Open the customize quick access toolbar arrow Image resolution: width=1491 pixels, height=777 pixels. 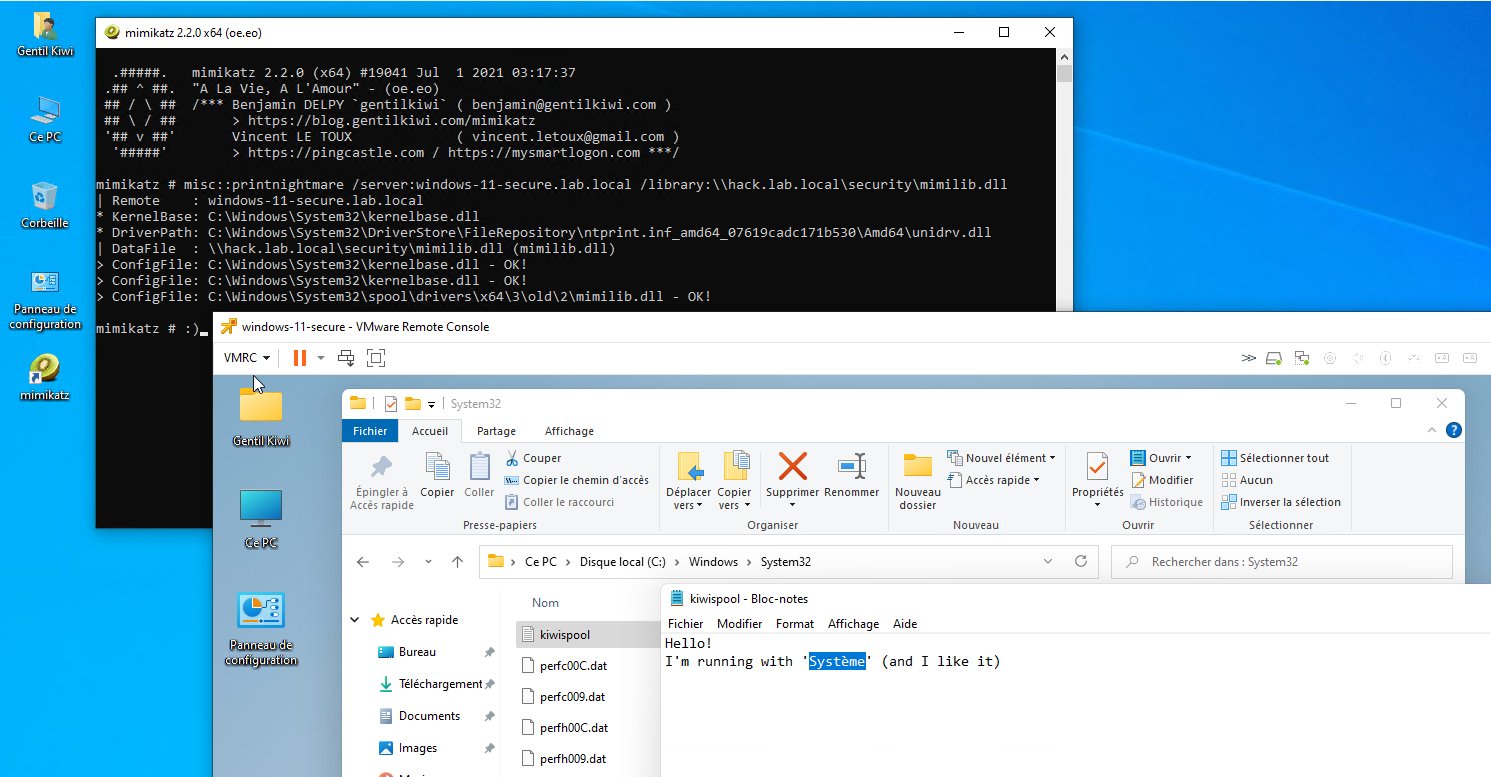(x=432, y=404)
